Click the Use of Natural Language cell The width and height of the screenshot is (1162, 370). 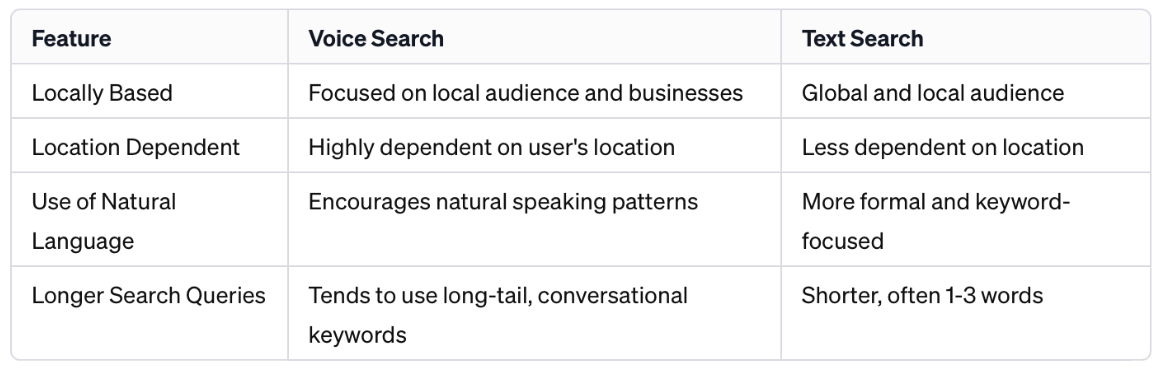pos(104,221)
